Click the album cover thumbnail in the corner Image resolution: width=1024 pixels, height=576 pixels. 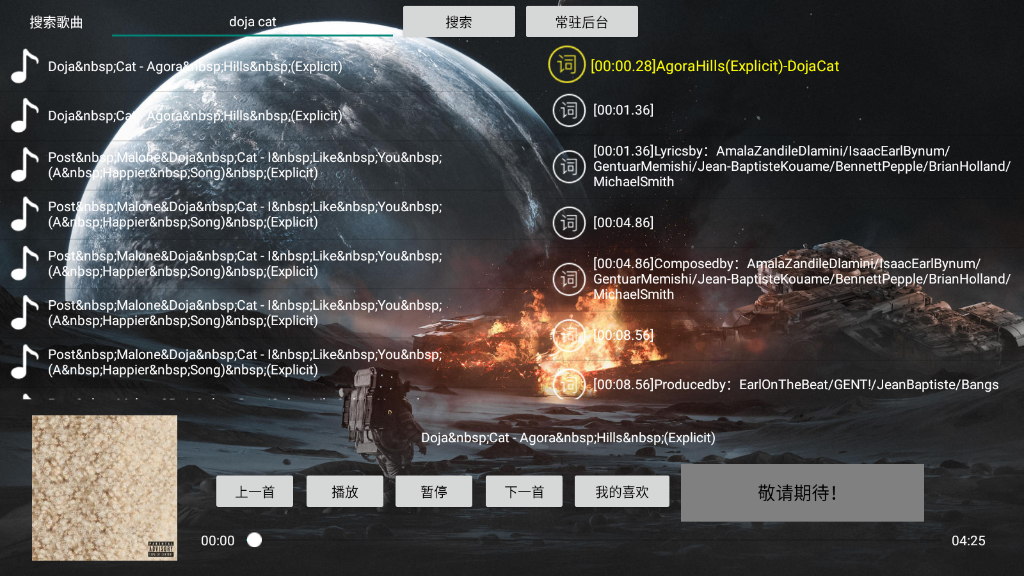[x=103, y=488]
